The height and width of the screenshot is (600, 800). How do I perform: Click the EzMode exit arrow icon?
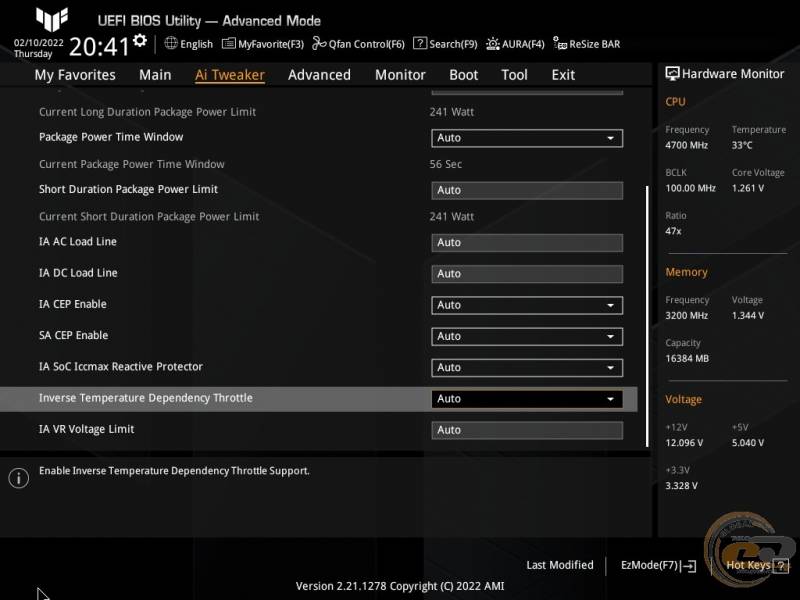point(688,565)
